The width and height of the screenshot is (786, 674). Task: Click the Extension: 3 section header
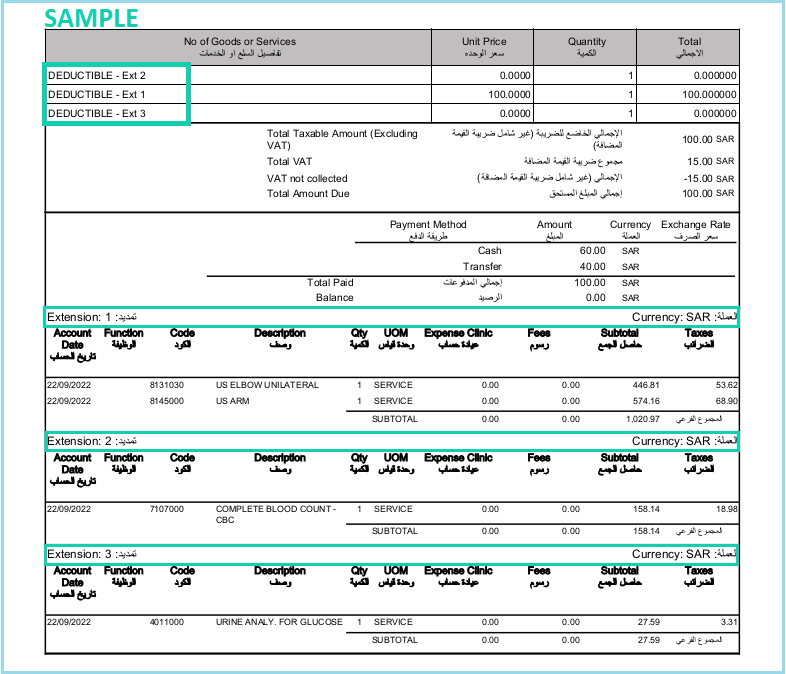(391, 554)
